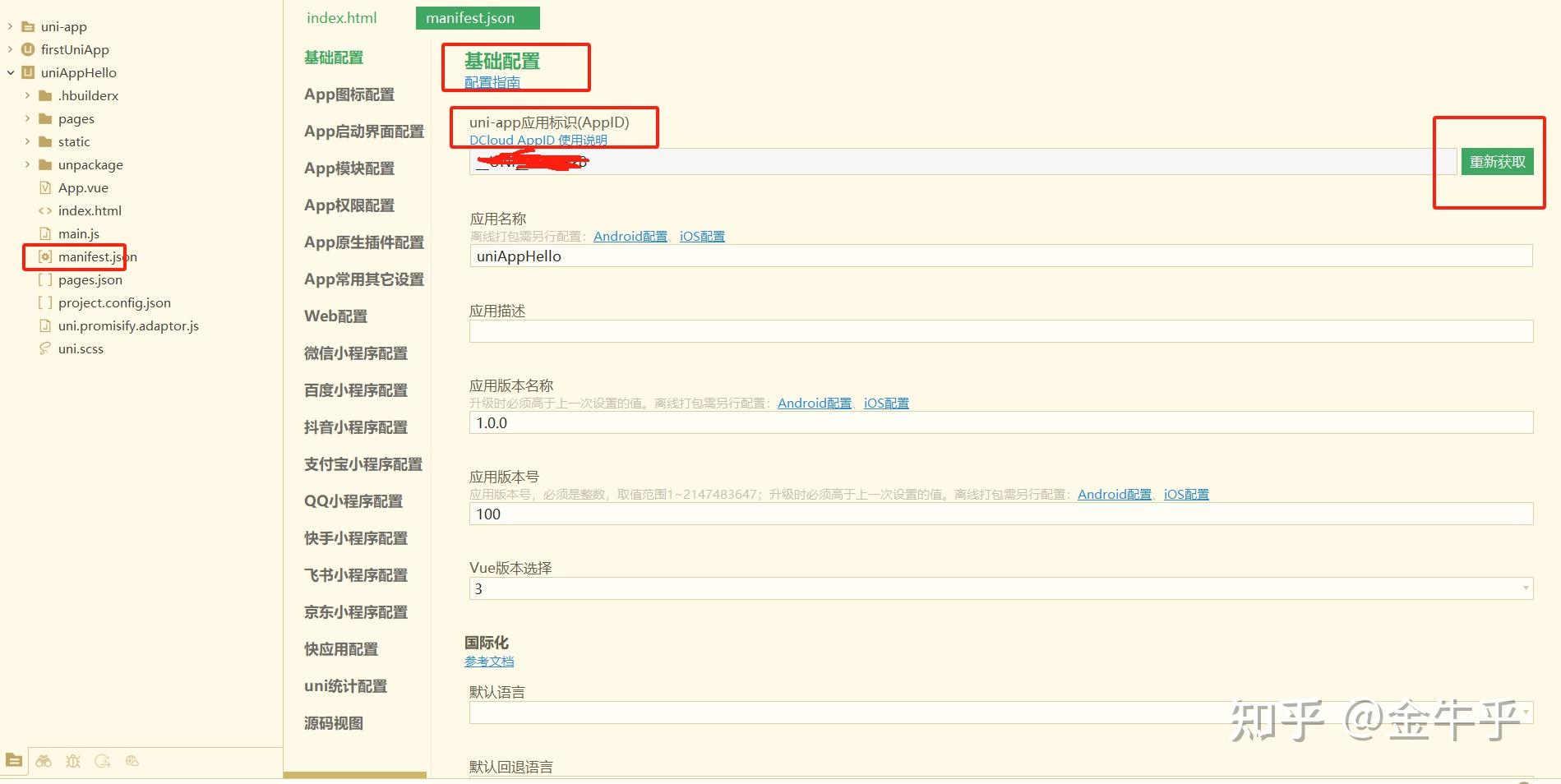Viewport: 1561px width, 784px height.
Task: Expand the pages folder
Action: point(29,118)
